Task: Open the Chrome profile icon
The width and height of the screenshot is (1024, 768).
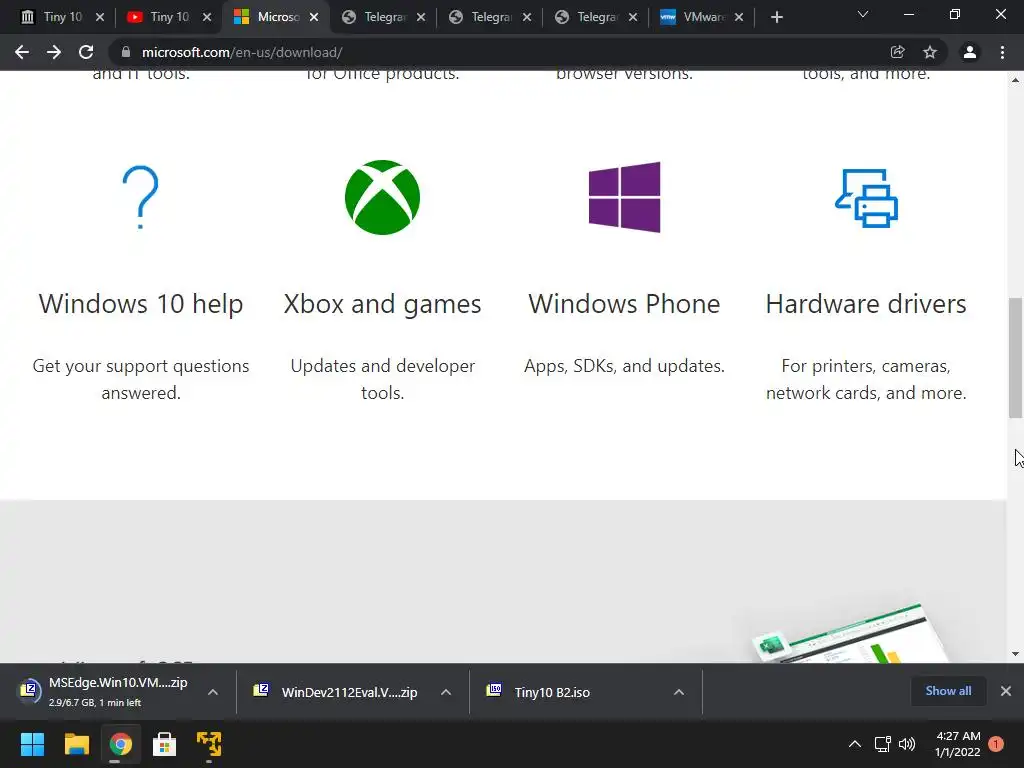Action: (970, 52)
